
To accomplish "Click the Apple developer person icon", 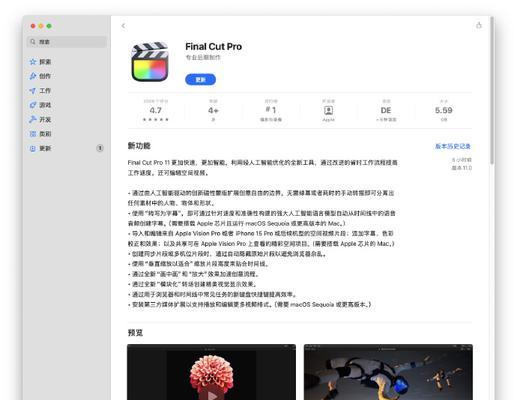I will [x=328, y=110].
